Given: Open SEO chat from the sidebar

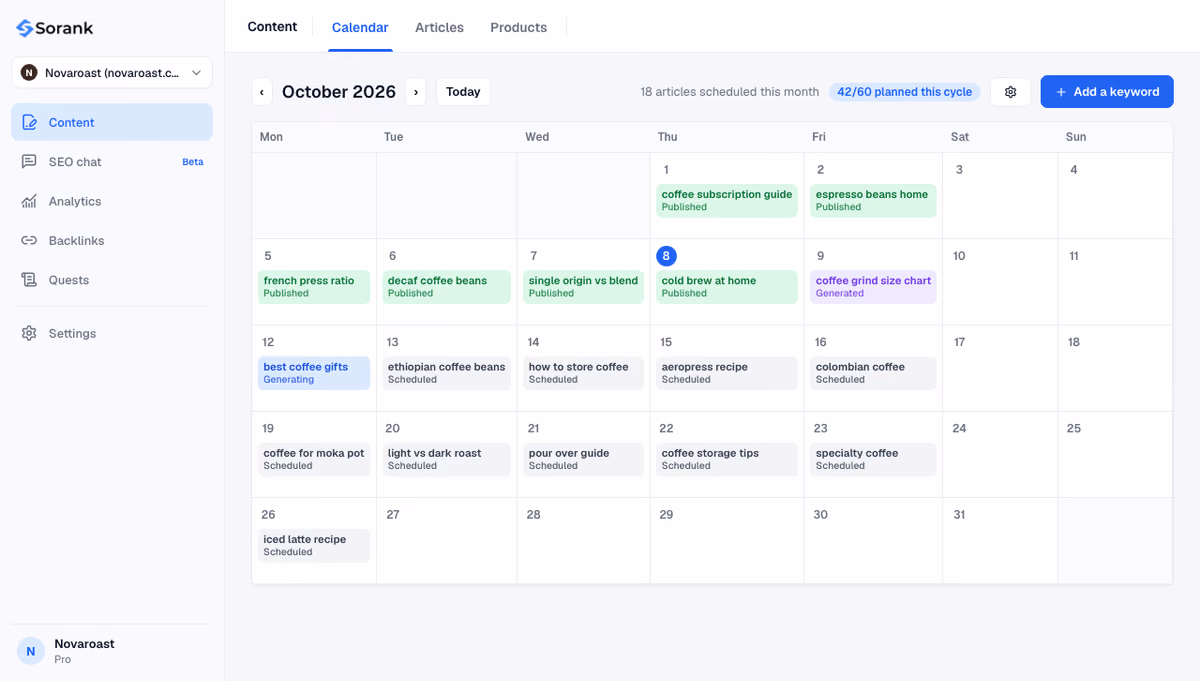Looking at the screenshot, I should point(112,162).
